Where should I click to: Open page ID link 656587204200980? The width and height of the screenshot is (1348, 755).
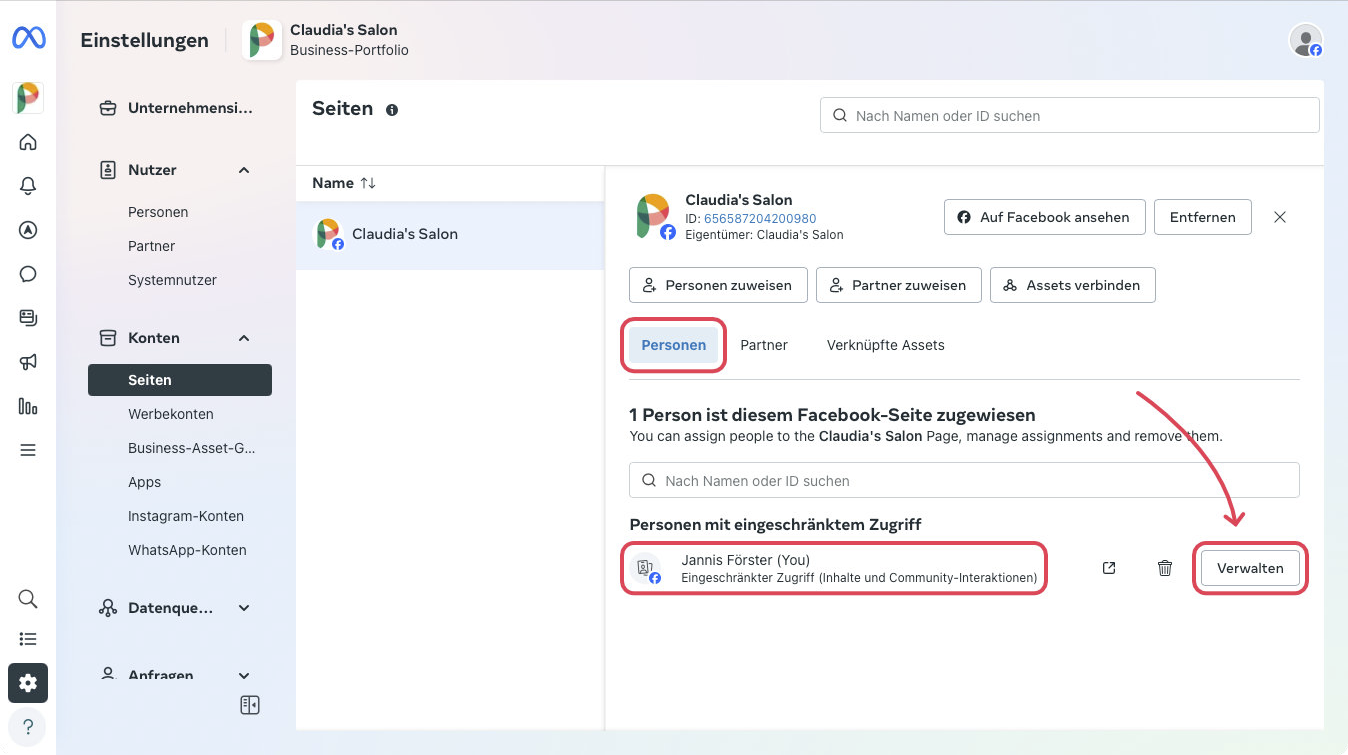pos(760,219)
